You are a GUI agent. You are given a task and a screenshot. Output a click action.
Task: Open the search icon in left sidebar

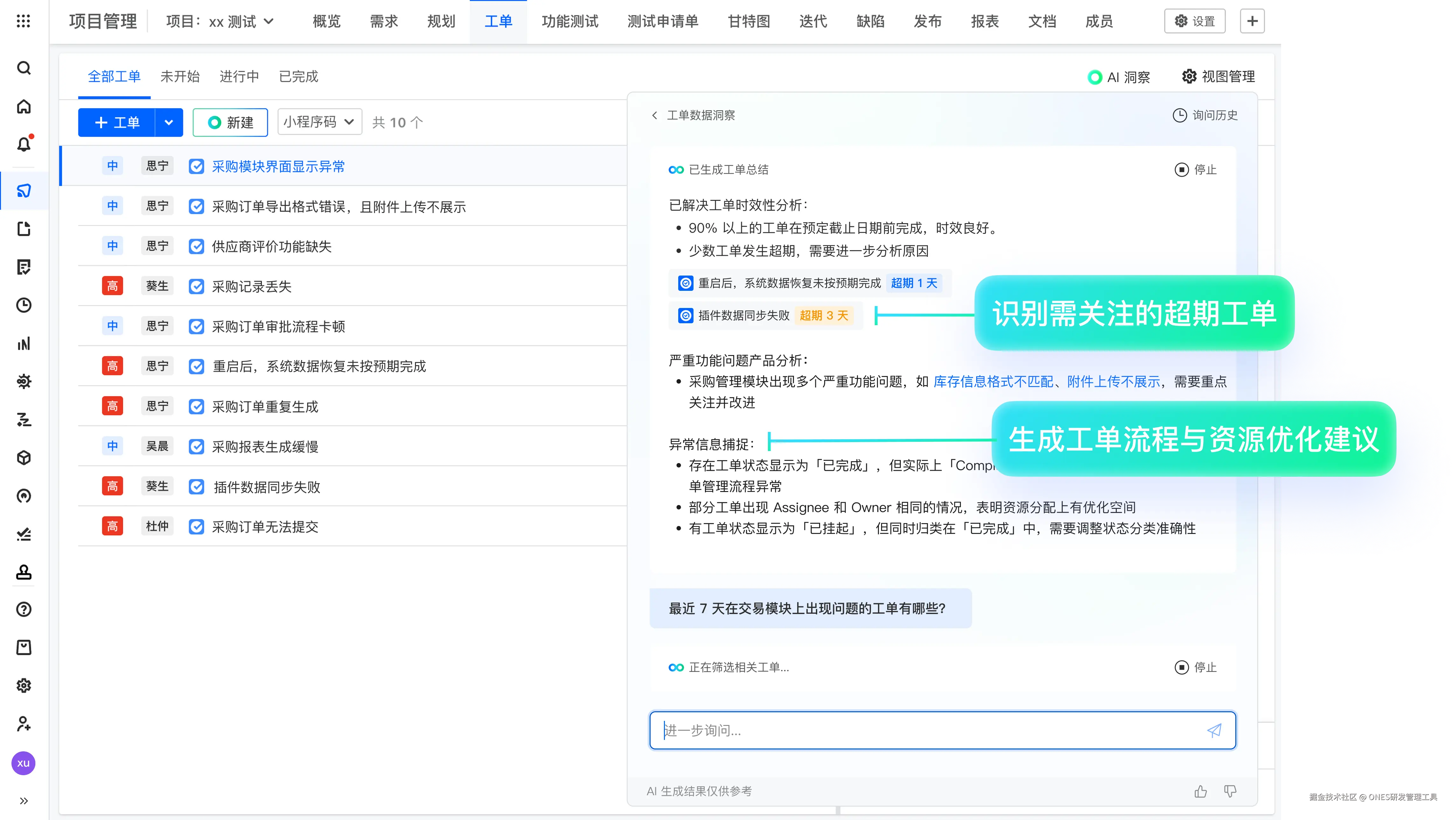(24, 68)
